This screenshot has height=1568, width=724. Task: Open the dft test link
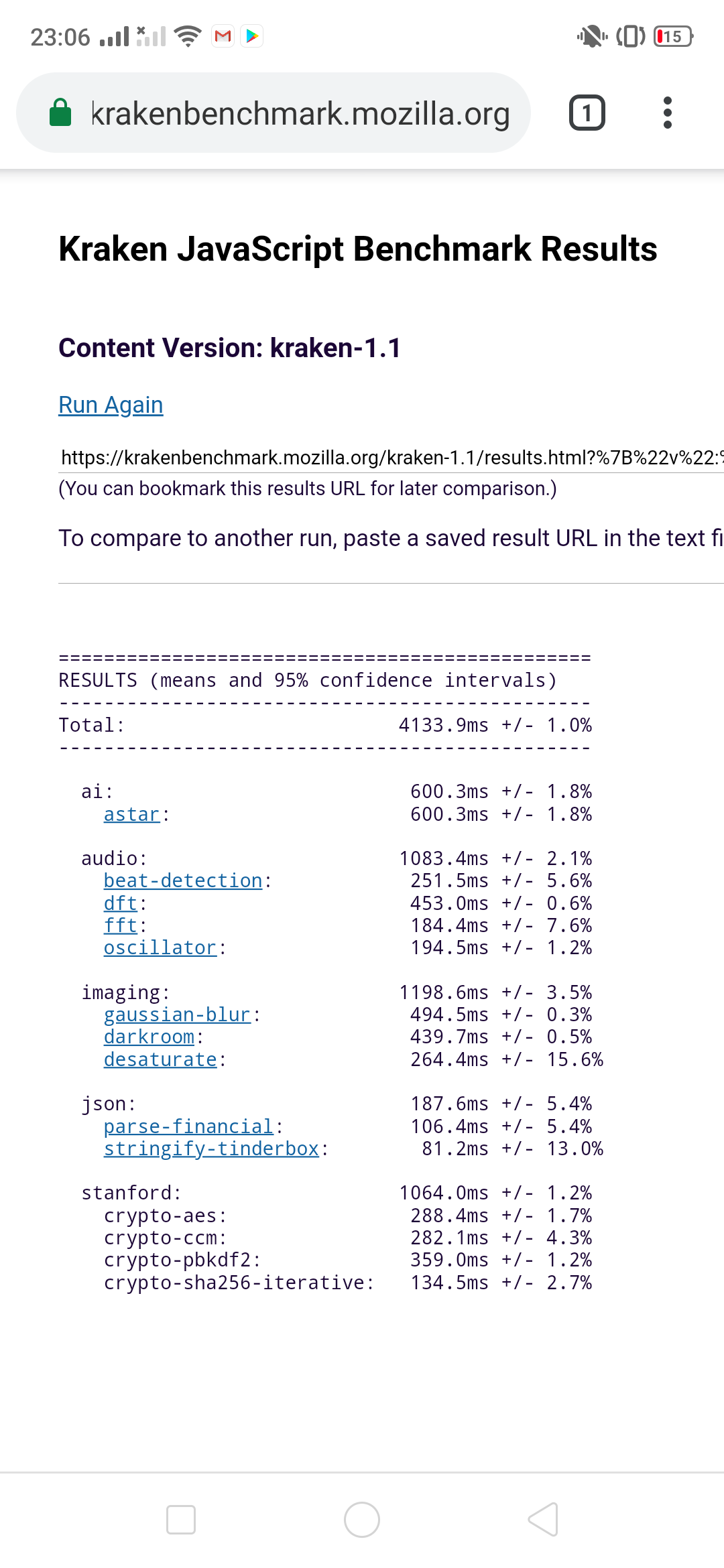[x=121, y=903]
